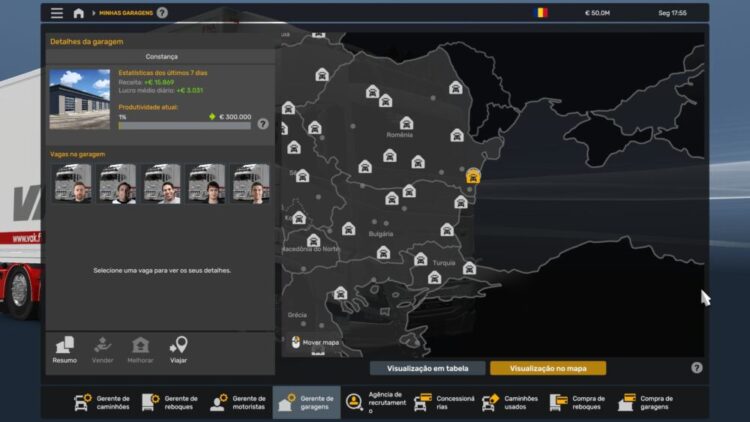Select the highlighted yellow Constanța garage marker
The height and width of the screenshot is (422, 750).
tap(473, 176)
